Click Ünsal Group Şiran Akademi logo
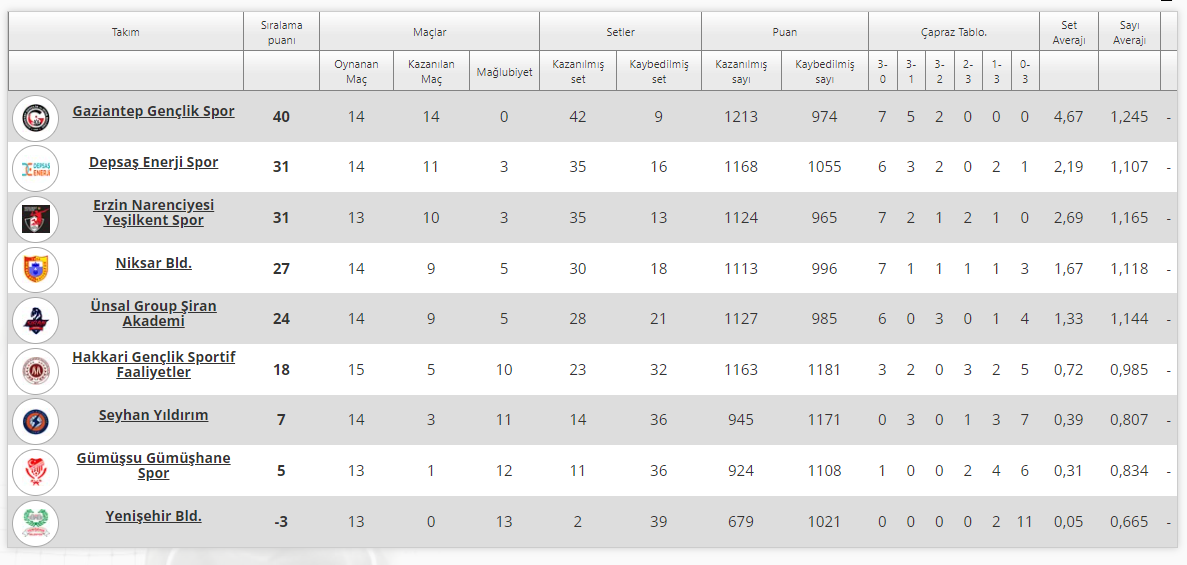 coord(35,320)
